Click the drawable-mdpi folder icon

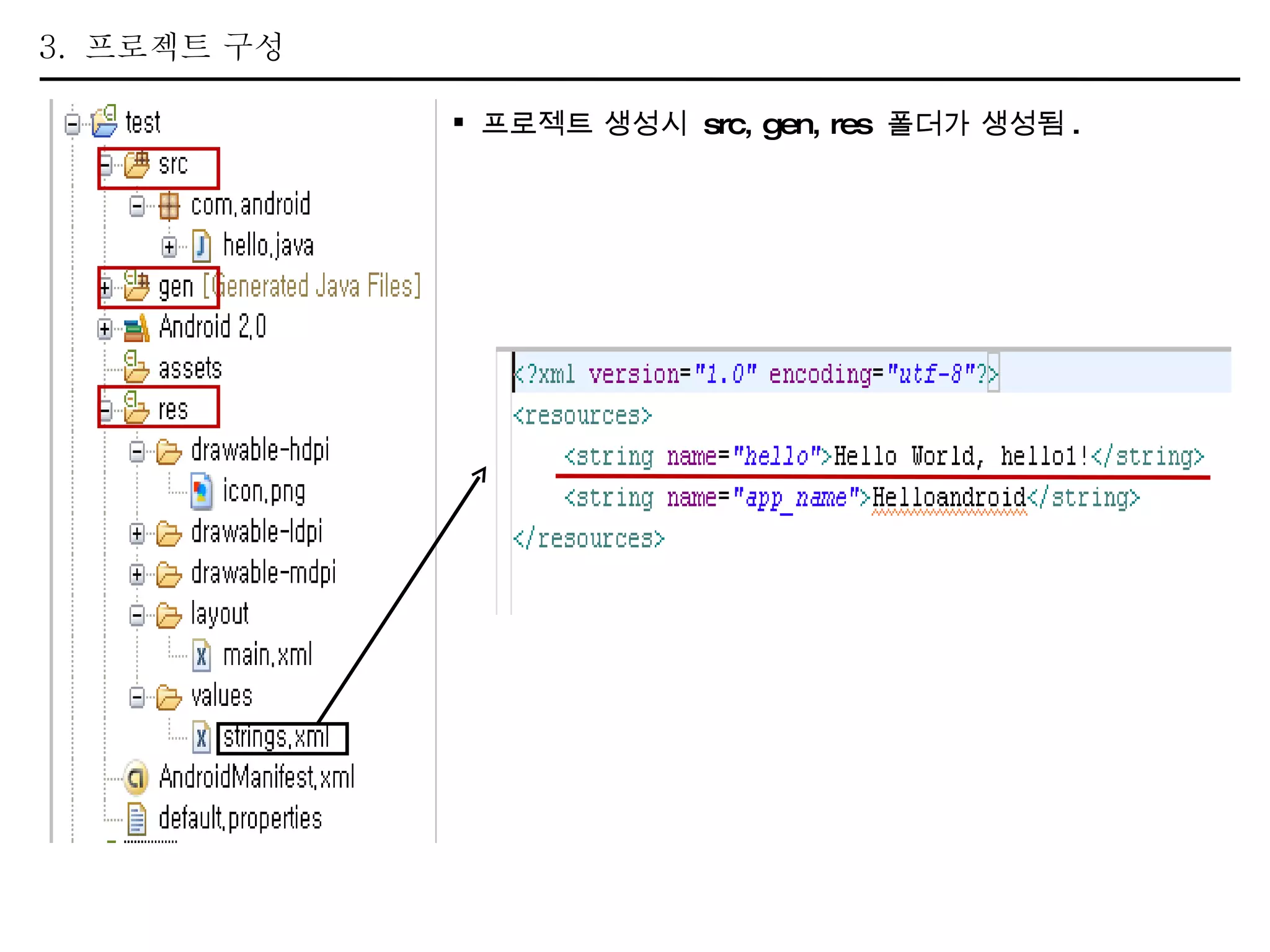click(169, 574)
